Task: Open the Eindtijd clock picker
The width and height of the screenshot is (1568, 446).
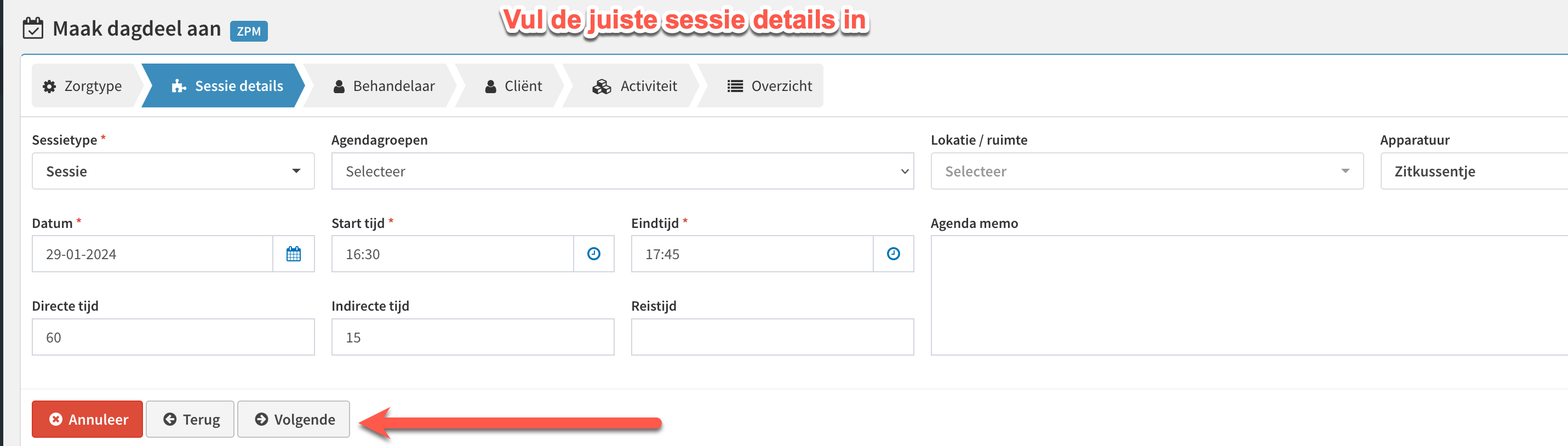Action: point(893,254)
